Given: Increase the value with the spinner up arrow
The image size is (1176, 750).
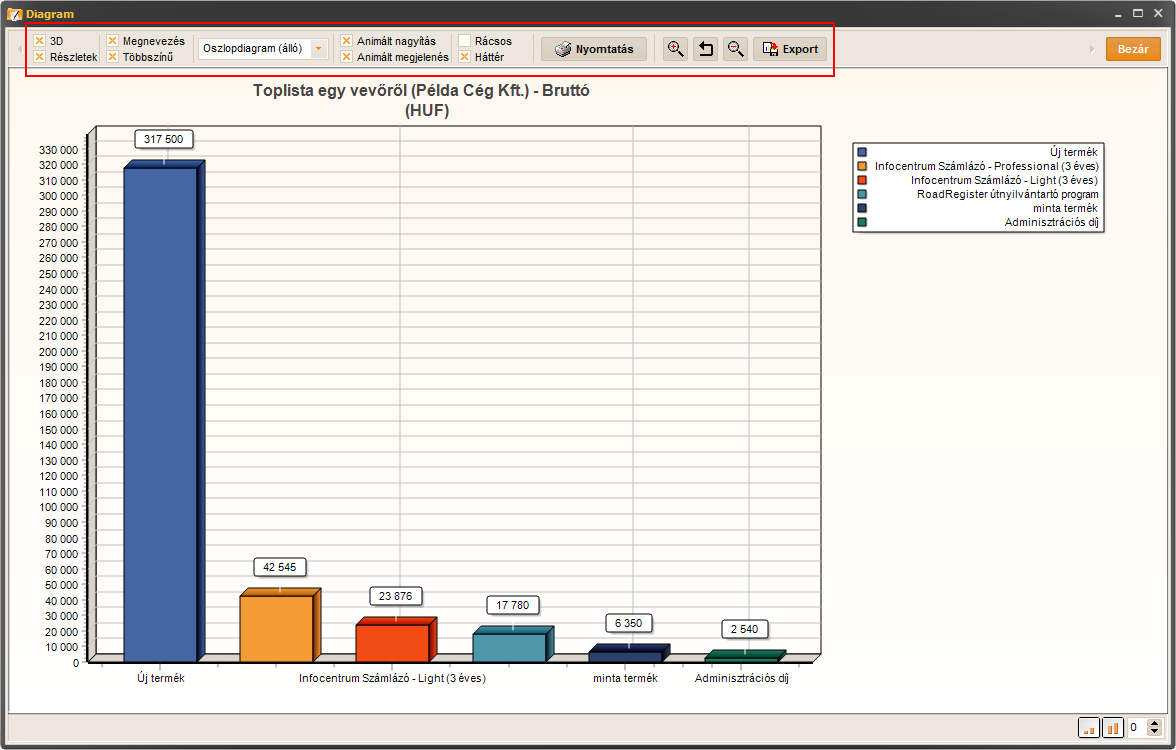Looking at the screenshot, I should [x=1155, y=723].
